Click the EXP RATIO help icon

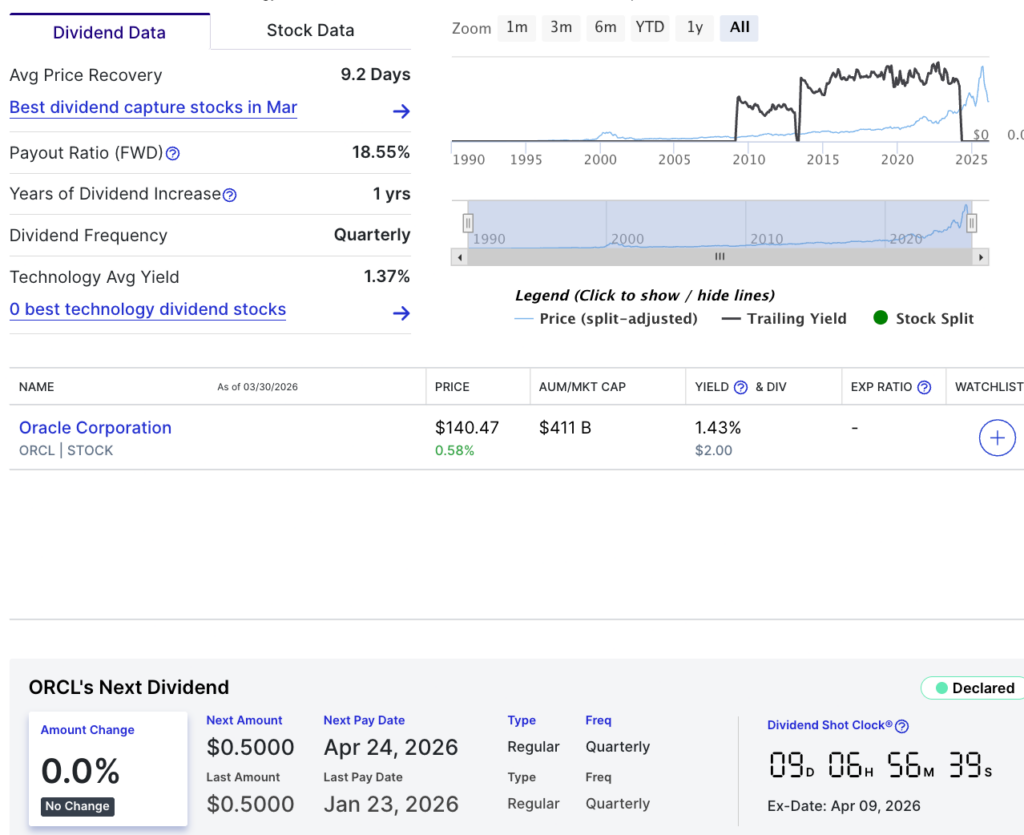point(924,387)
